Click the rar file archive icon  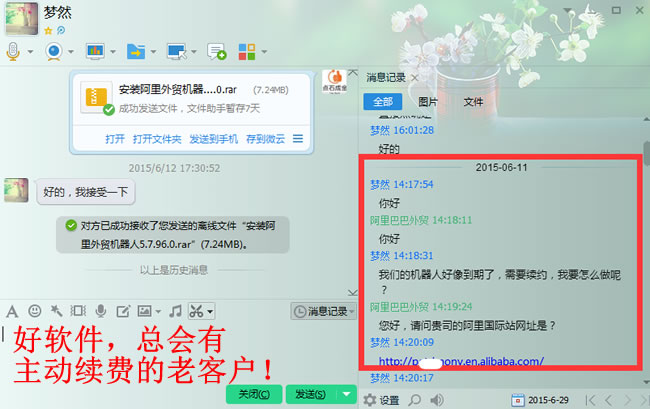click(96, 98)
